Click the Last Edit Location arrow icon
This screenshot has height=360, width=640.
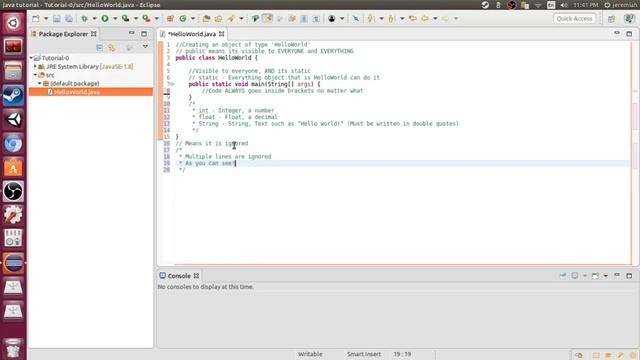pyautogui.click(x=413, y=18)
